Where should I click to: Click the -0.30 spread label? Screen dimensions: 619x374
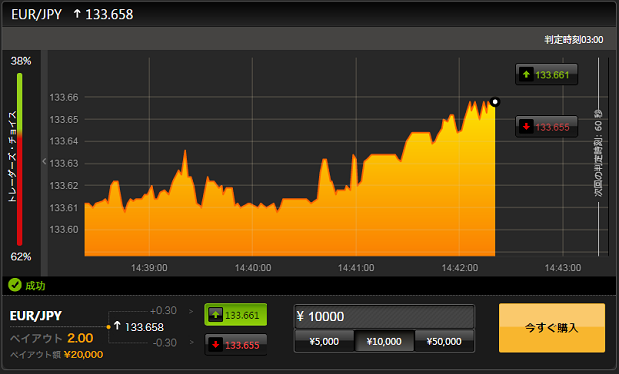(165, 342)
